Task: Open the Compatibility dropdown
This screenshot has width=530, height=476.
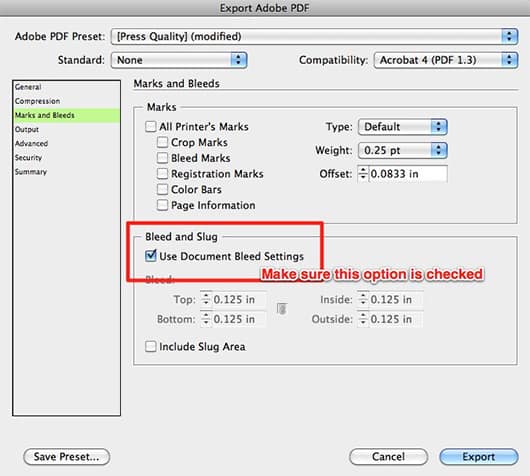Action: point(446,60)
